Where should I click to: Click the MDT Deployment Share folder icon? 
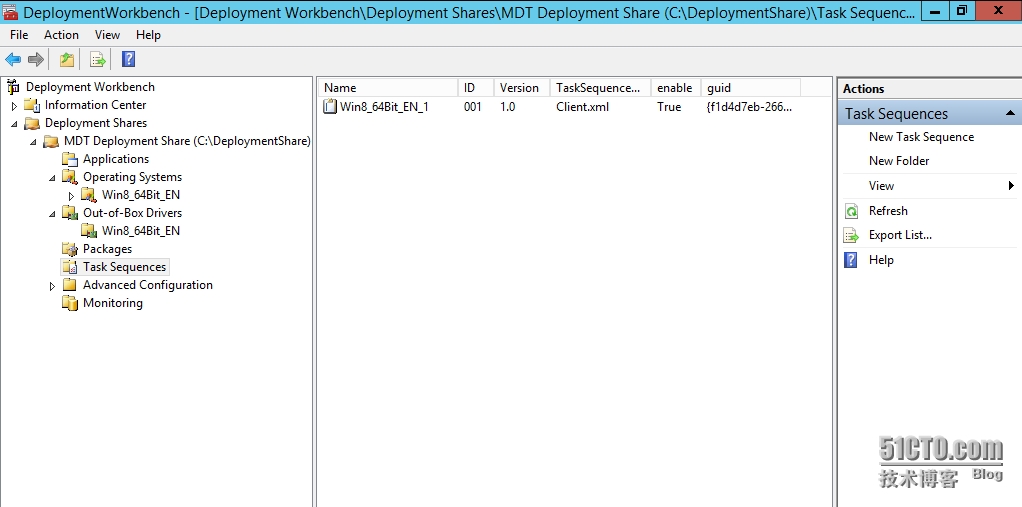click(x=51, y=141)
